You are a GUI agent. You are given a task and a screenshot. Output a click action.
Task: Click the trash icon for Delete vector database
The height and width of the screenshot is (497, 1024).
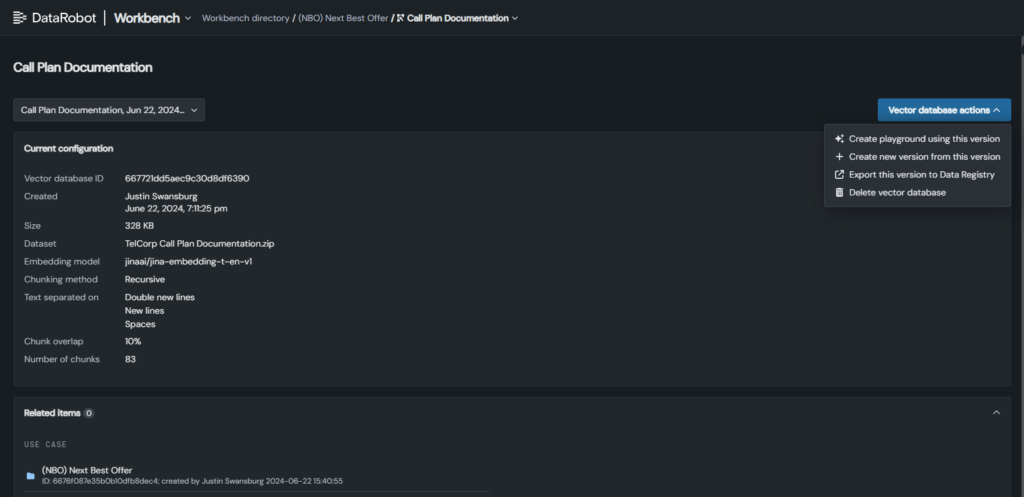click(839, 193)
